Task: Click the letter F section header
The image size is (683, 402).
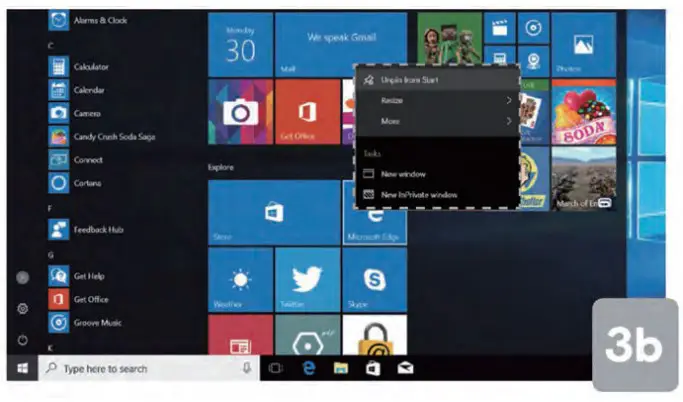Action: [50, 208]
